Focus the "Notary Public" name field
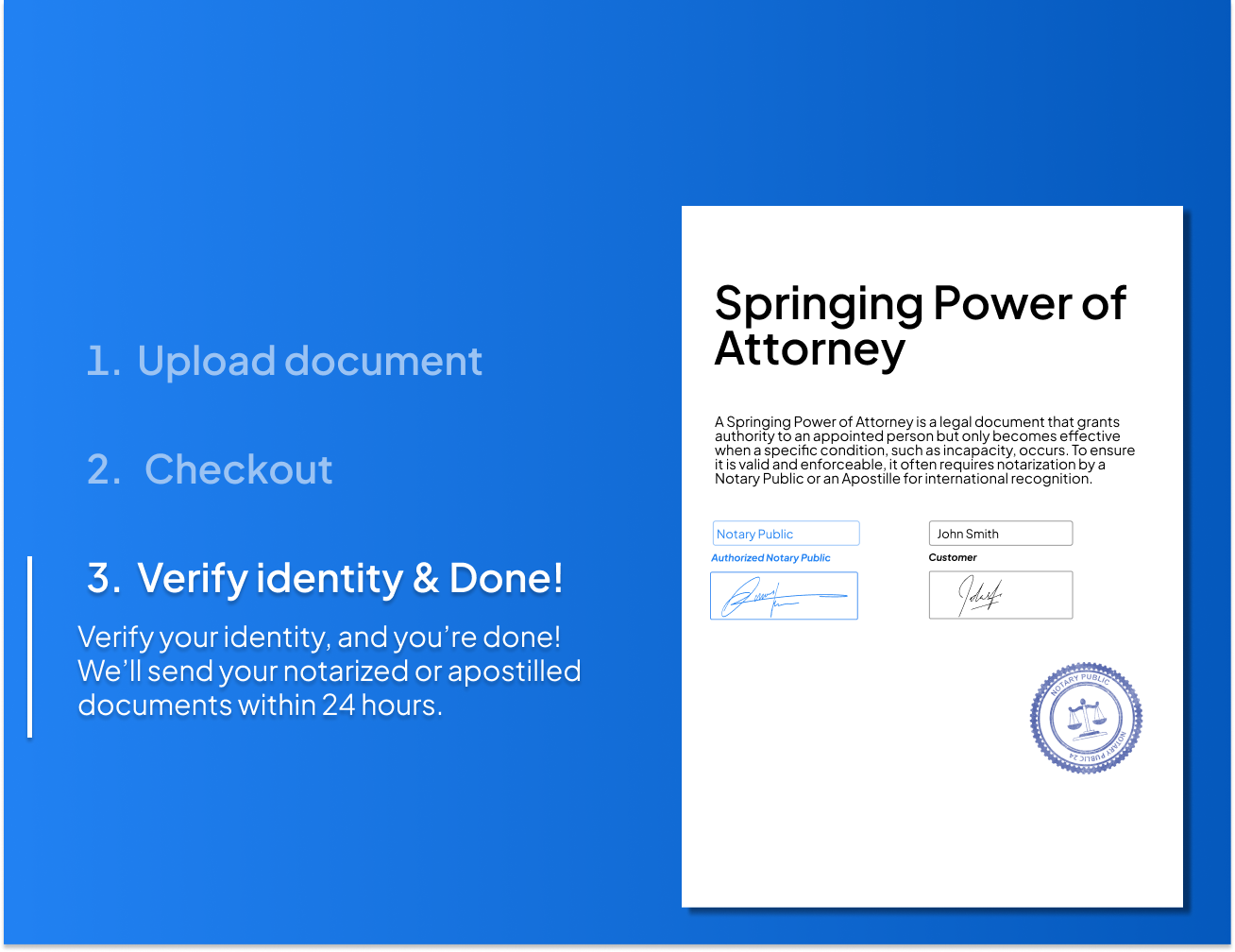Screen dimensions: 1235x952 (x=786, y=534)
